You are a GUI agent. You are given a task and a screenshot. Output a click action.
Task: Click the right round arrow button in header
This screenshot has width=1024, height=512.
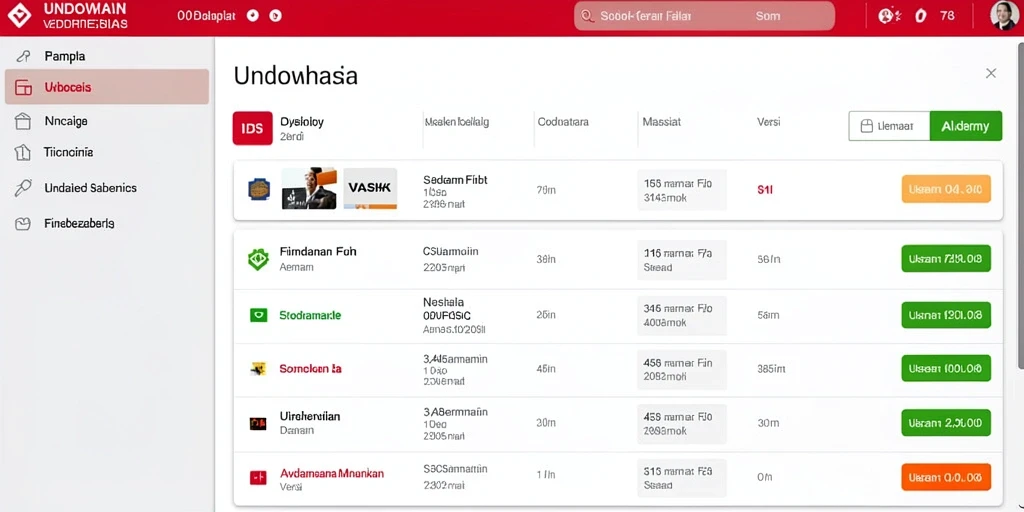click(x=276, y=16)
